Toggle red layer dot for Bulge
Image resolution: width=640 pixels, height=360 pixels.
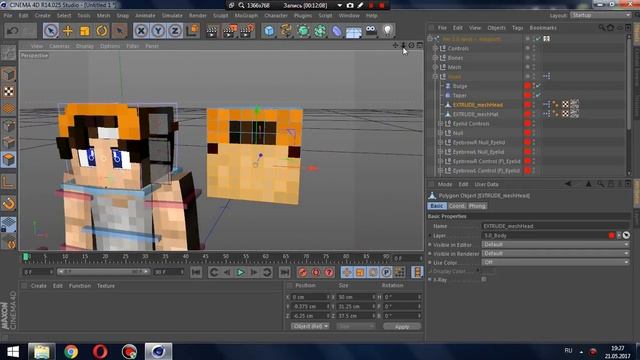point(527,86)
